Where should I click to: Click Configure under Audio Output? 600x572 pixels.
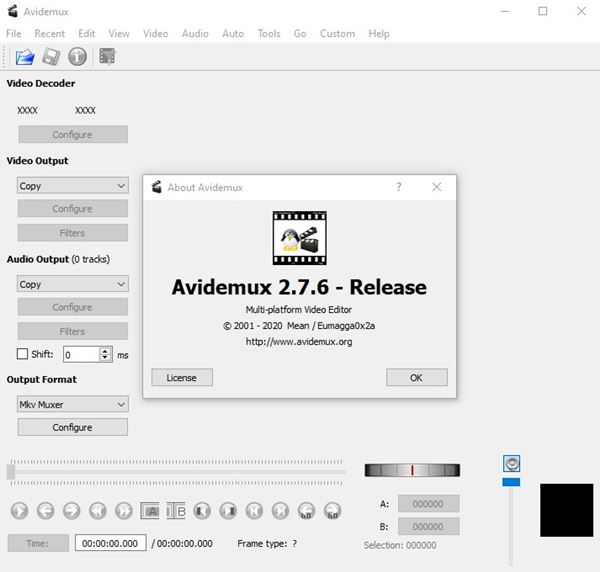tap(73, 307)
